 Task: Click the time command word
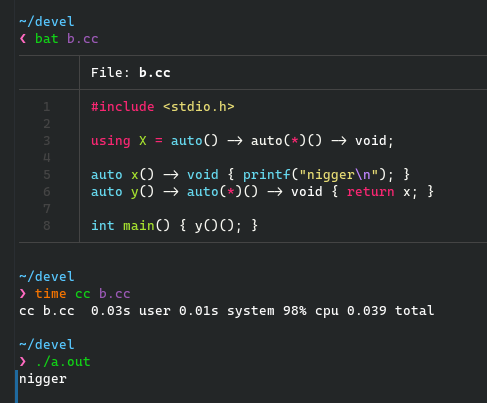coord(51,294)
